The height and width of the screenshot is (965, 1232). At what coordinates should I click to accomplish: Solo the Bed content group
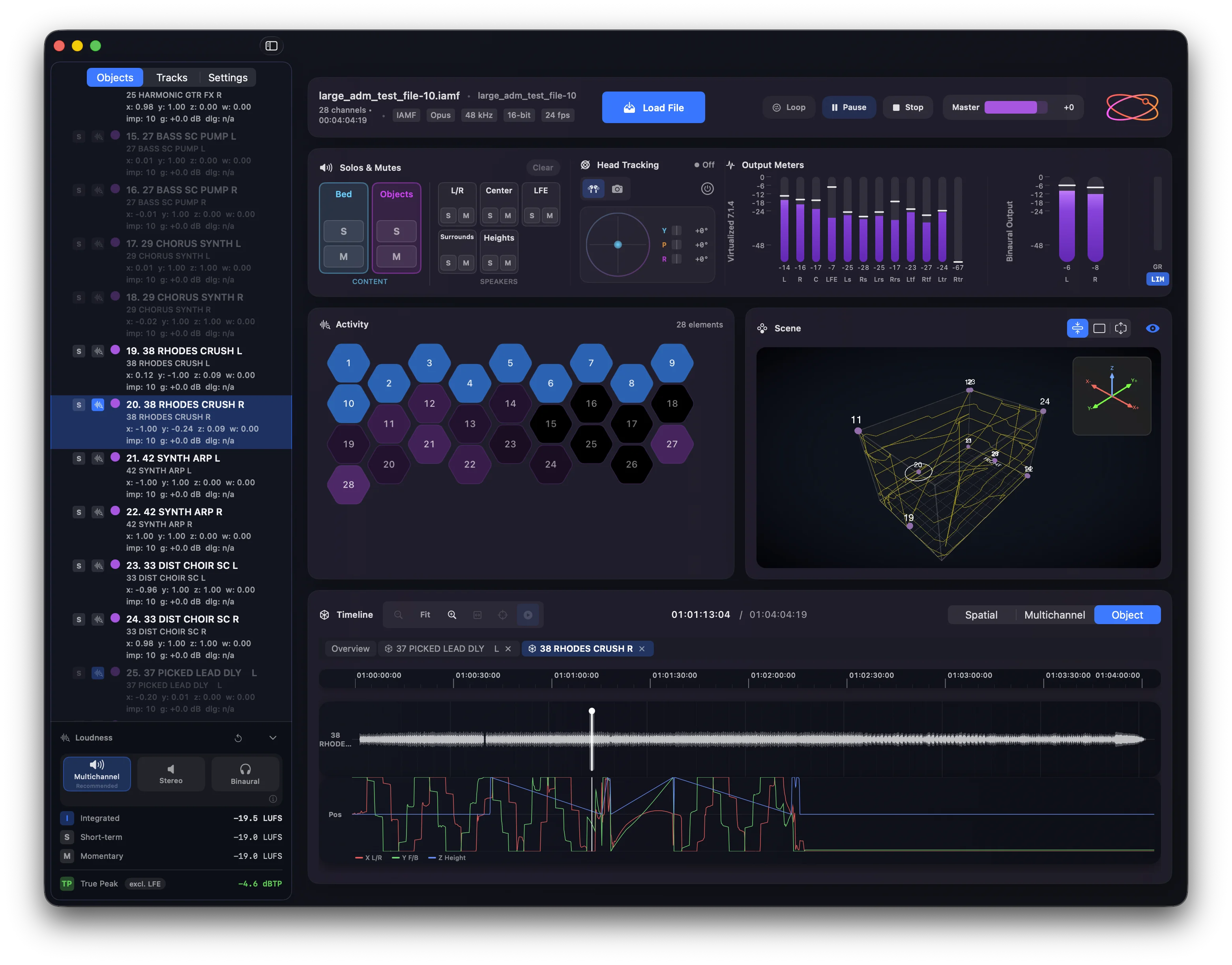pyautogui.click(x=343, y=231)
